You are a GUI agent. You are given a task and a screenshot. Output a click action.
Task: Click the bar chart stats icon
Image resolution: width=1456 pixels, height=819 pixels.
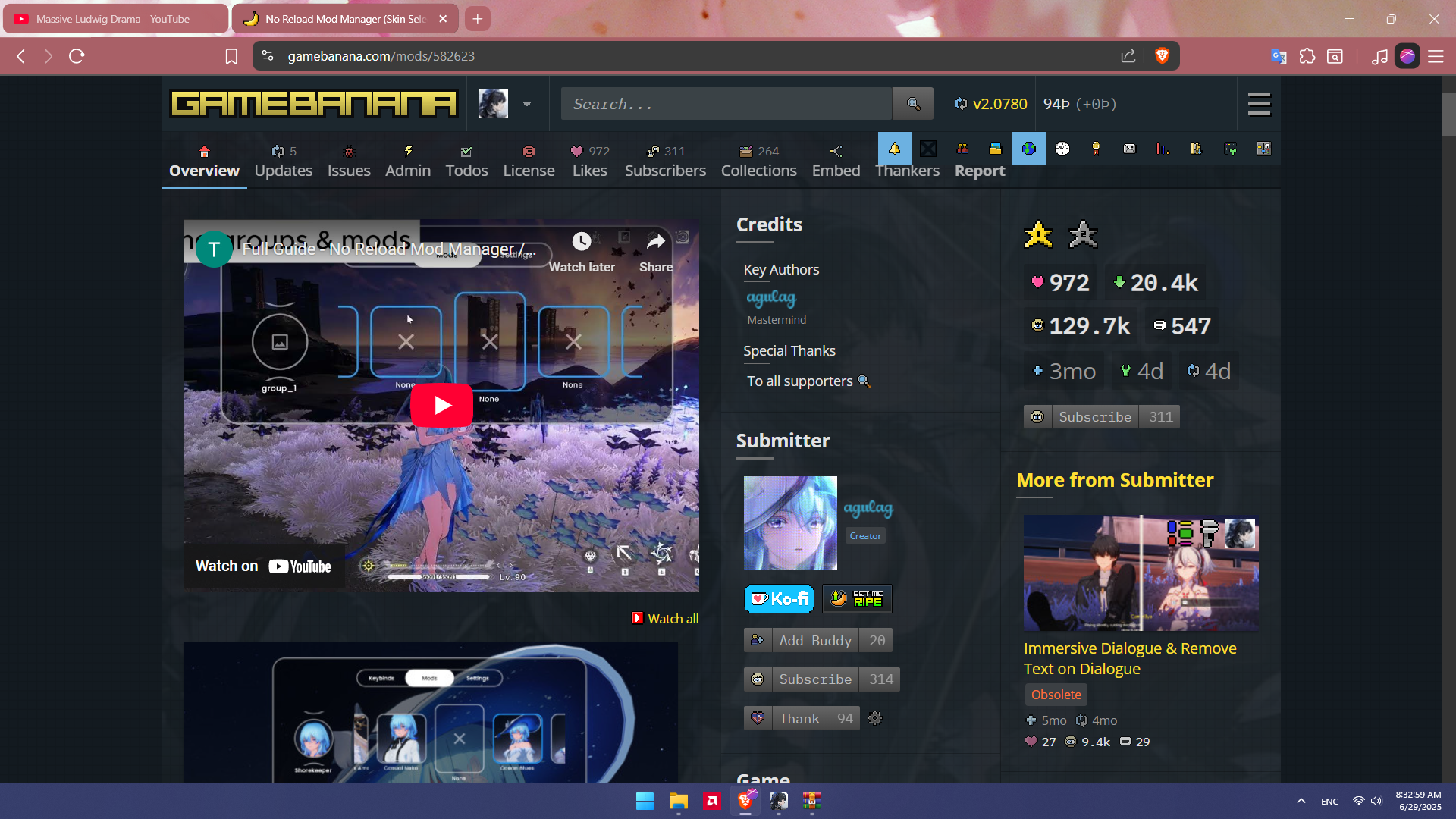coord(1163,149)
